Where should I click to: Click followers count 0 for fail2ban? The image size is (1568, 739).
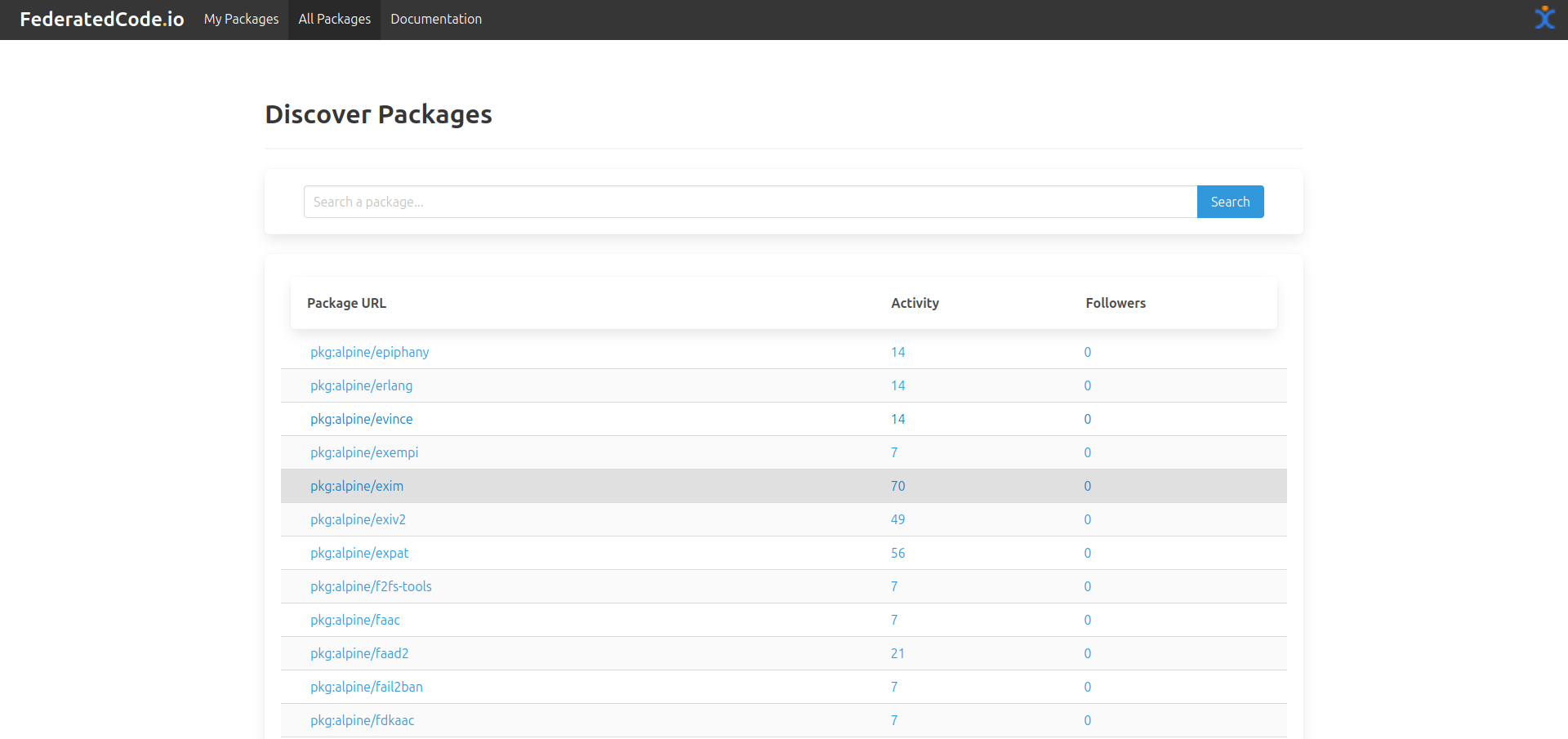(x=1088, y=687)
